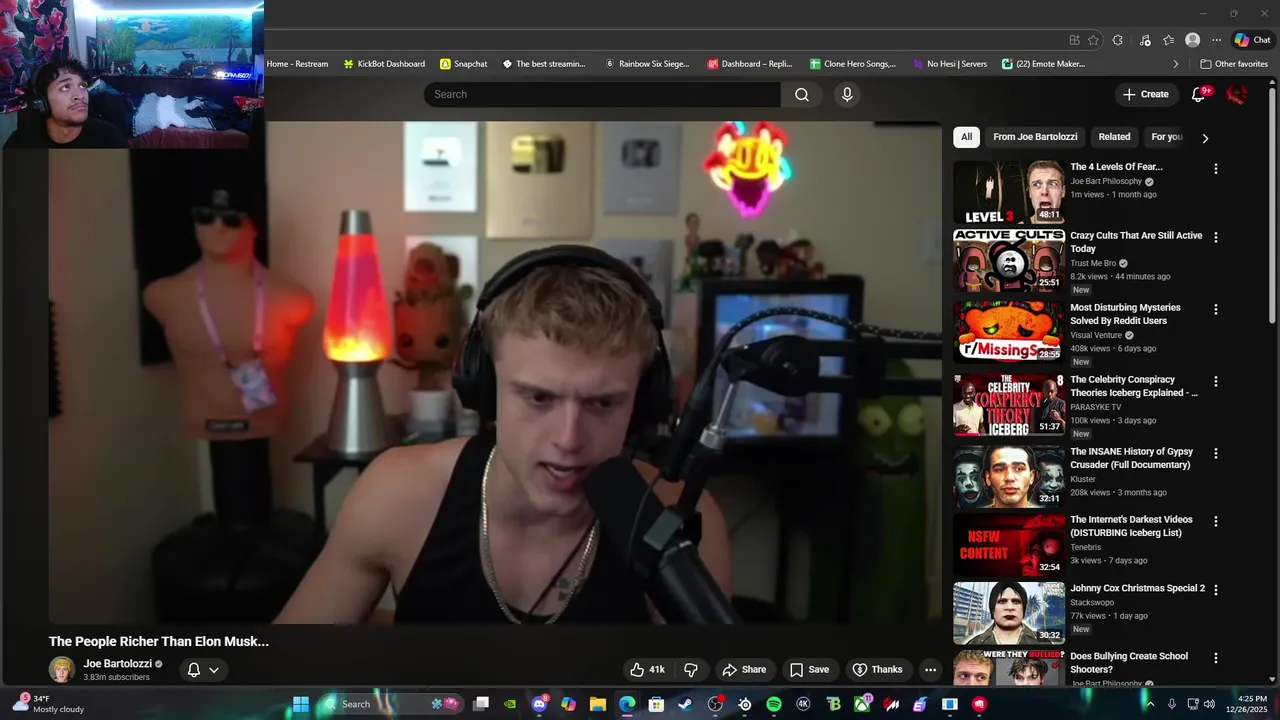Open Steam from the taskbar
Viewport: 1280px width, 720px height.
point(685,704)
